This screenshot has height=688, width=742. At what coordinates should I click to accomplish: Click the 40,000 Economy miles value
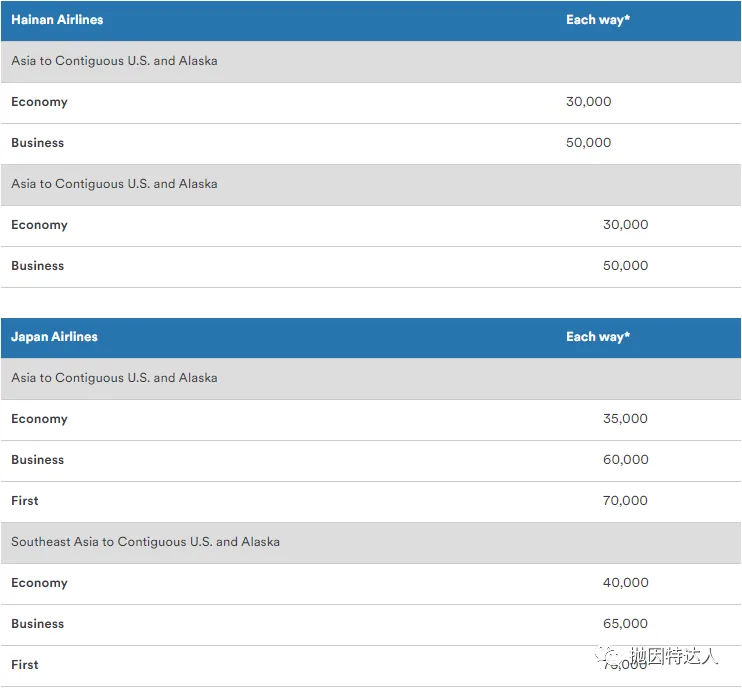[625, 583]
